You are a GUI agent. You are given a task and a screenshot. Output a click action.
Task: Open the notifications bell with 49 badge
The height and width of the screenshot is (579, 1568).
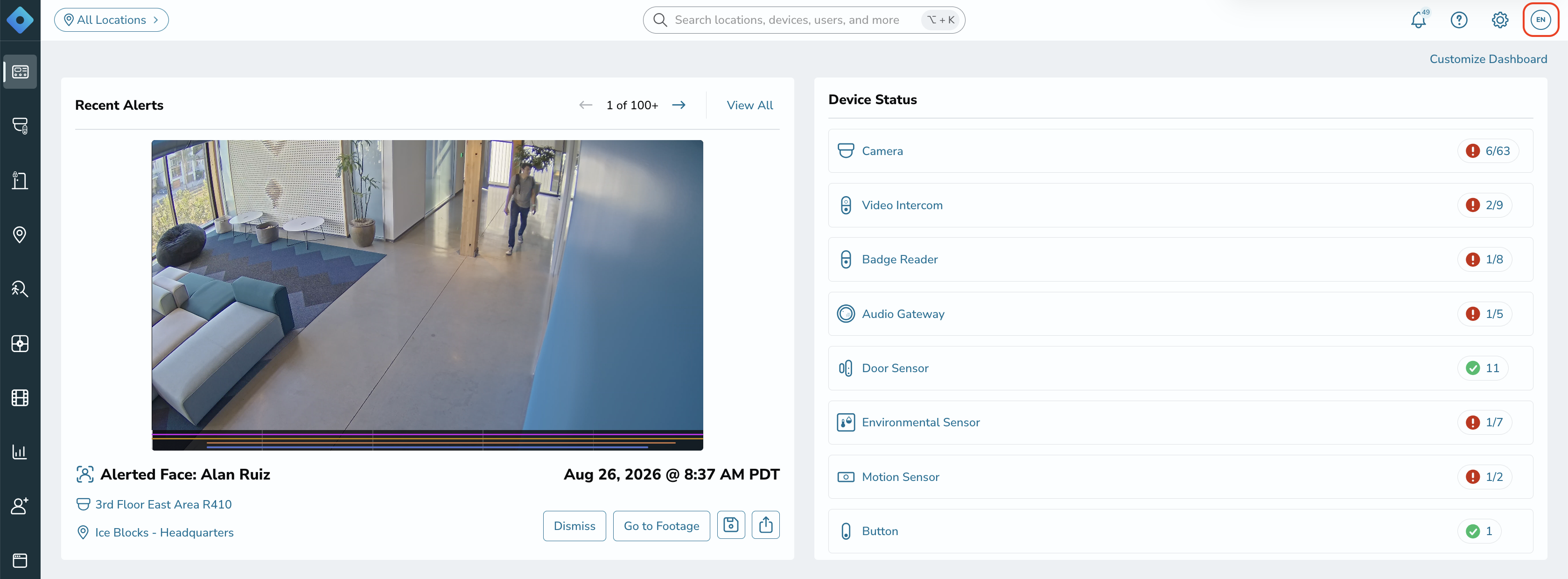pos(1419,20)
